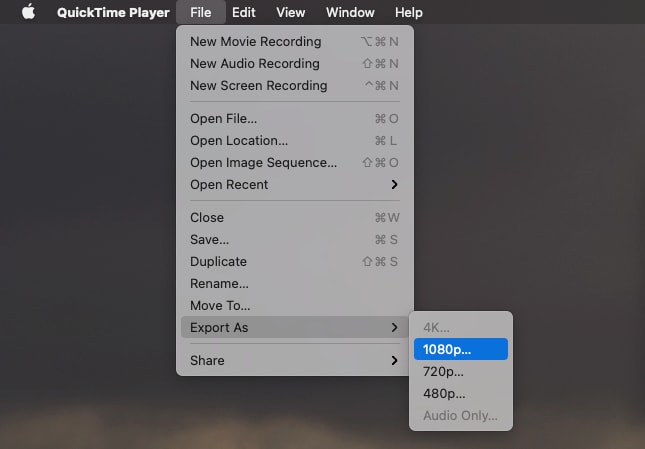645x449 pixels.
Task: Open the Apple menu
Action: (28, 12)
